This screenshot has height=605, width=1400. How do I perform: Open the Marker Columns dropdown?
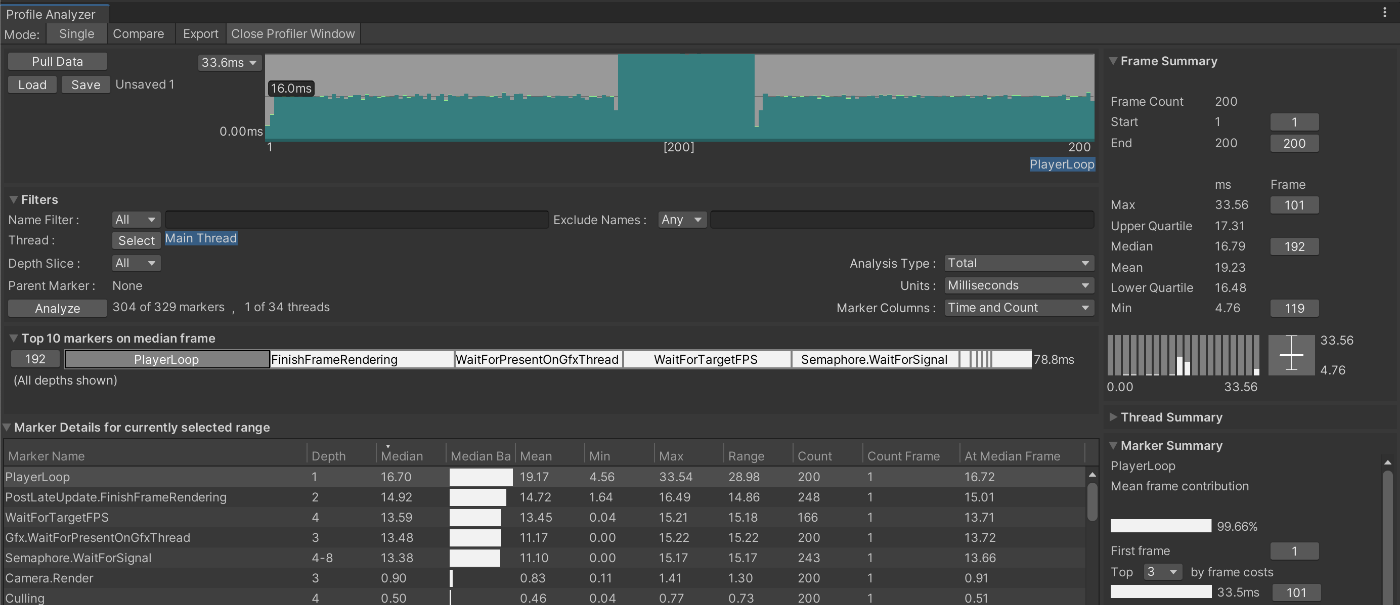point(1018,307)
